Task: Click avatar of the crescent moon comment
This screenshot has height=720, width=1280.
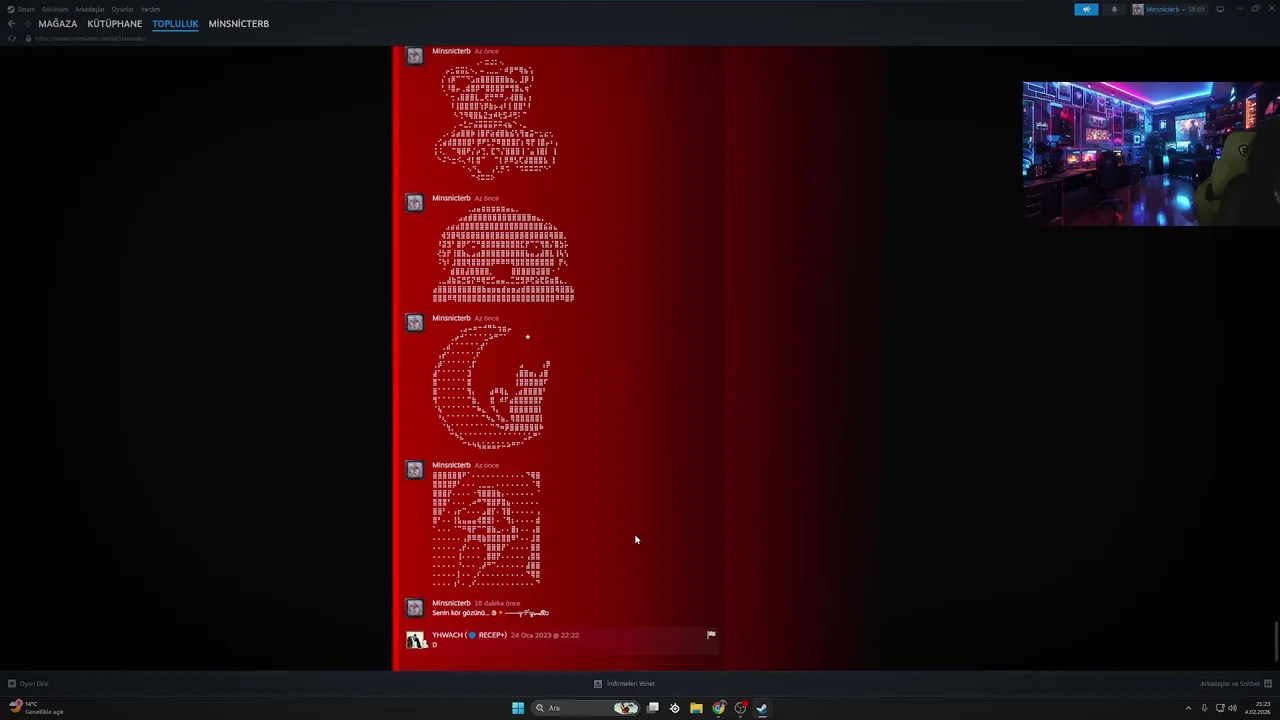Action: tap(415, 323)
